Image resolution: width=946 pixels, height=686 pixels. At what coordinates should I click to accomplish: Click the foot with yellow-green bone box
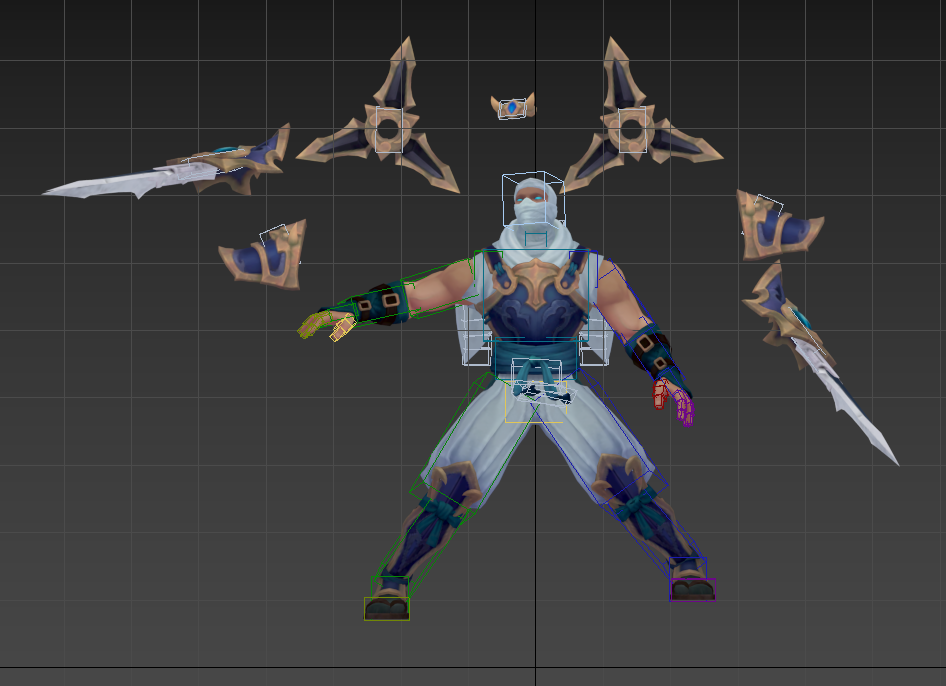(387, 608)
